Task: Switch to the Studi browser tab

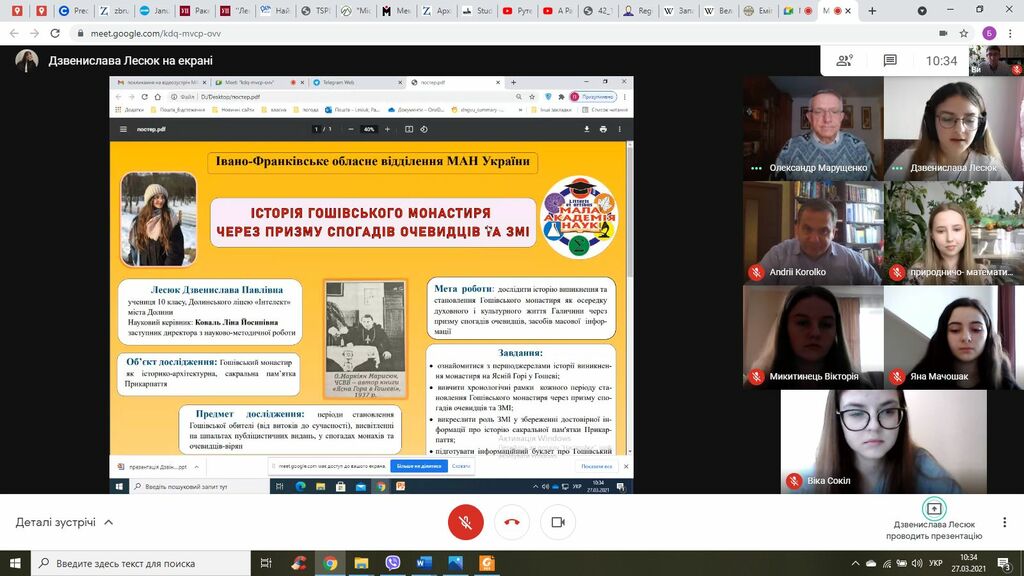Action: click(482, 11)
